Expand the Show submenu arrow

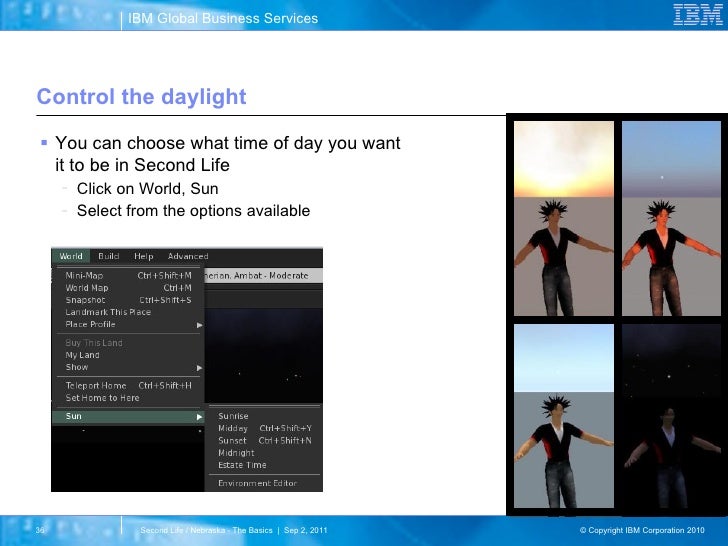tap(199, 368)
